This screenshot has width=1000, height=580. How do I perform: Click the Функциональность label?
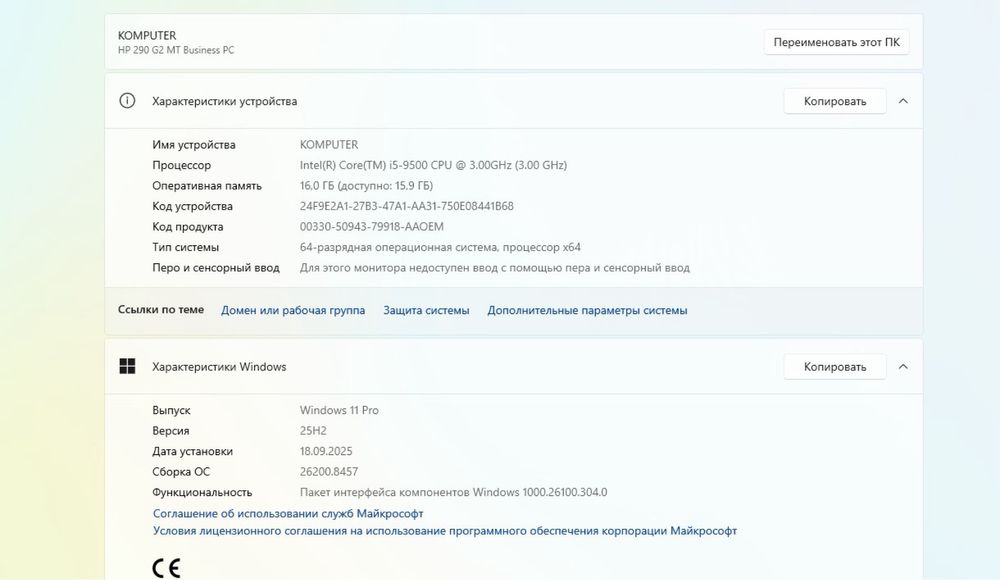(x=202, y=493)
